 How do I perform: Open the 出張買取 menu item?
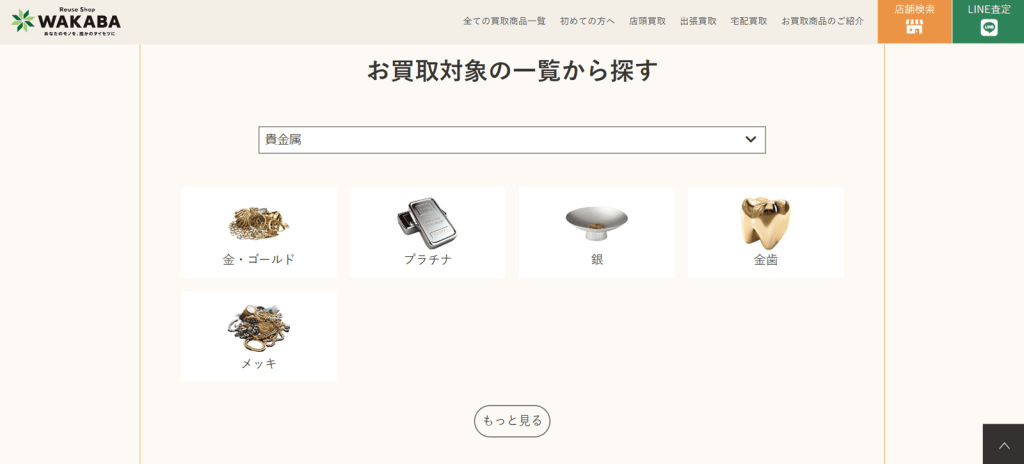(x=698, y=21)
